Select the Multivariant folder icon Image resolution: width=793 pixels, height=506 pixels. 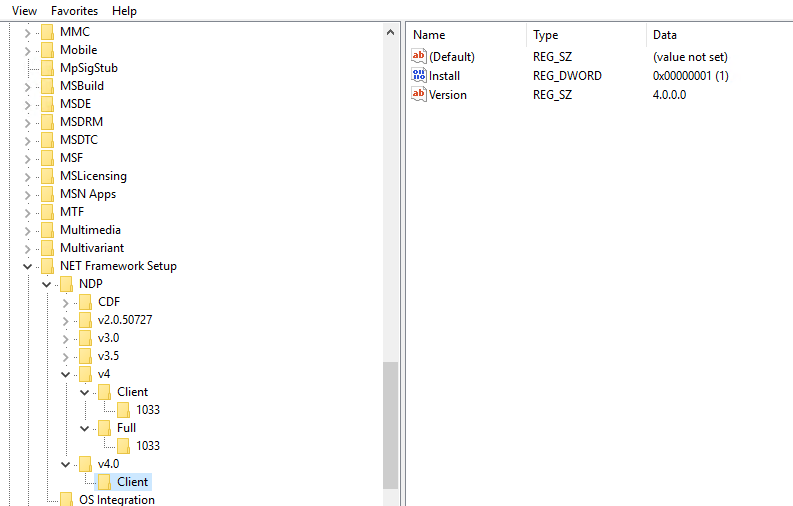coord(48,248)
